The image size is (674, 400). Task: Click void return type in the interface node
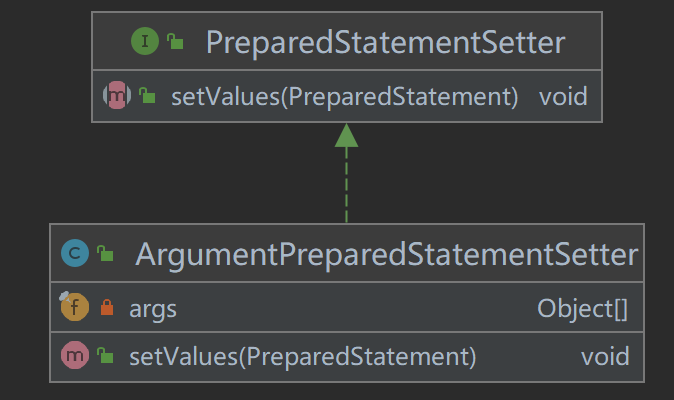point(563,97)
